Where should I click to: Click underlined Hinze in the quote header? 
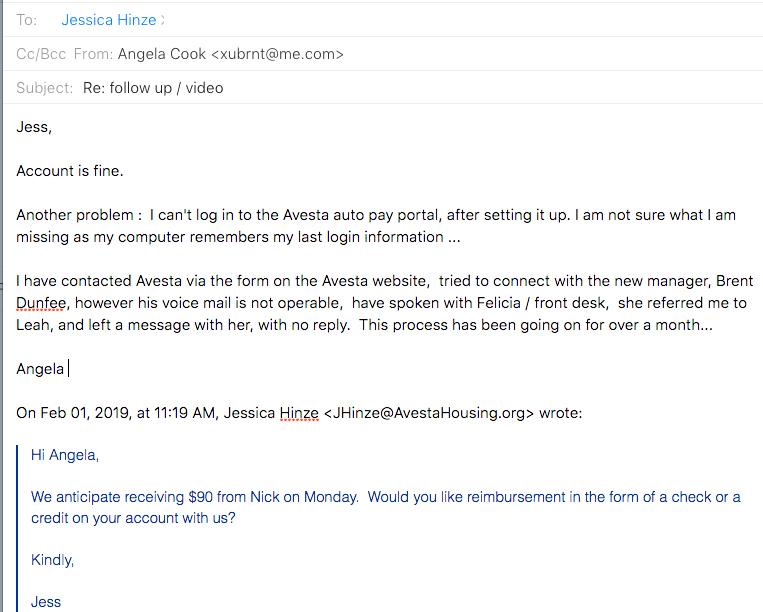[x=299, y=413]
